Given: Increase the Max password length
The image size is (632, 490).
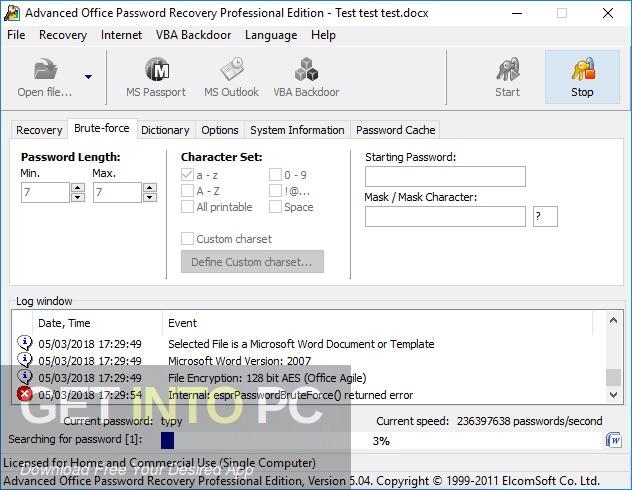Looking at the screenshot, I should tap(150, 187).
